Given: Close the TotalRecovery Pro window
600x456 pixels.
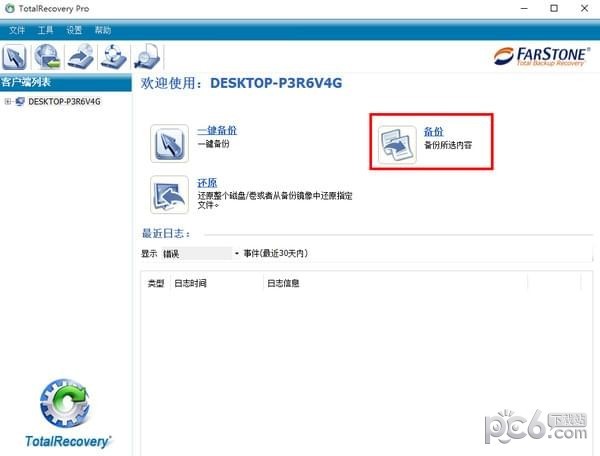Looking at the screenshot, I should pyautogui.click(x=584, y=8).
